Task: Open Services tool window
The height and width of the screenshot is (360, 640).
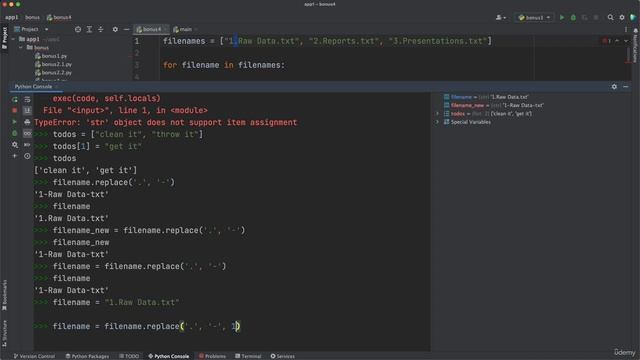Action: (x=282, y=356)
